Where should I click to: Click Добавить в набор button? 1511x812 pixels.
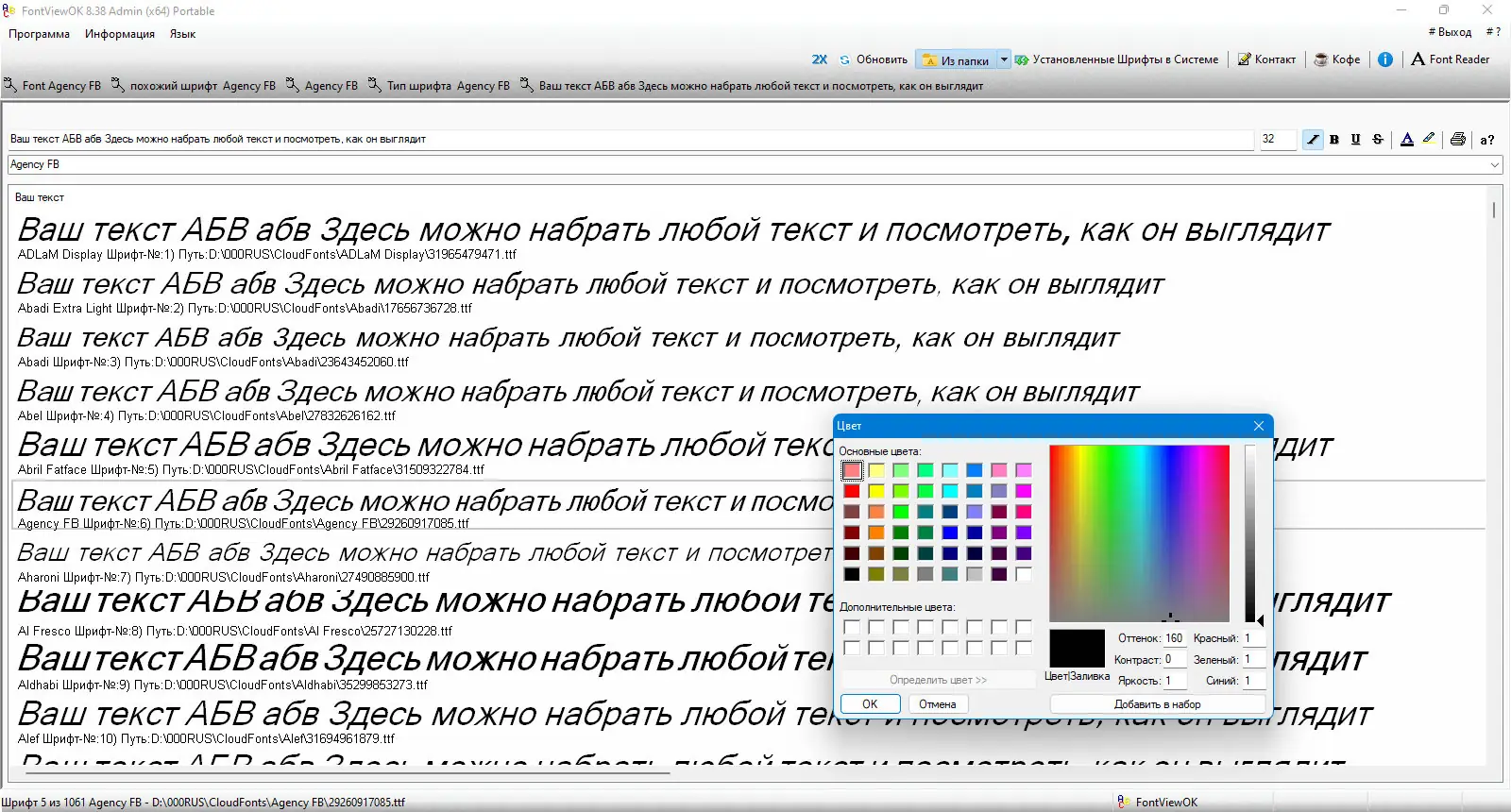pyautogui.click(x=1158, y=704)
